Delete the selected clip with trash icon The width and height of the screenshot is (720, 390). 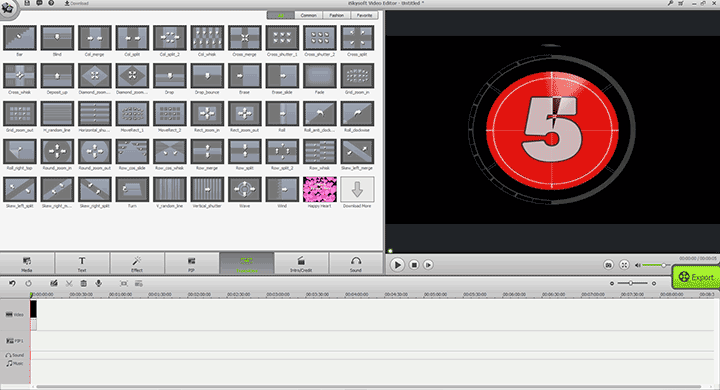pyautogui.click(x=84, y=283)
